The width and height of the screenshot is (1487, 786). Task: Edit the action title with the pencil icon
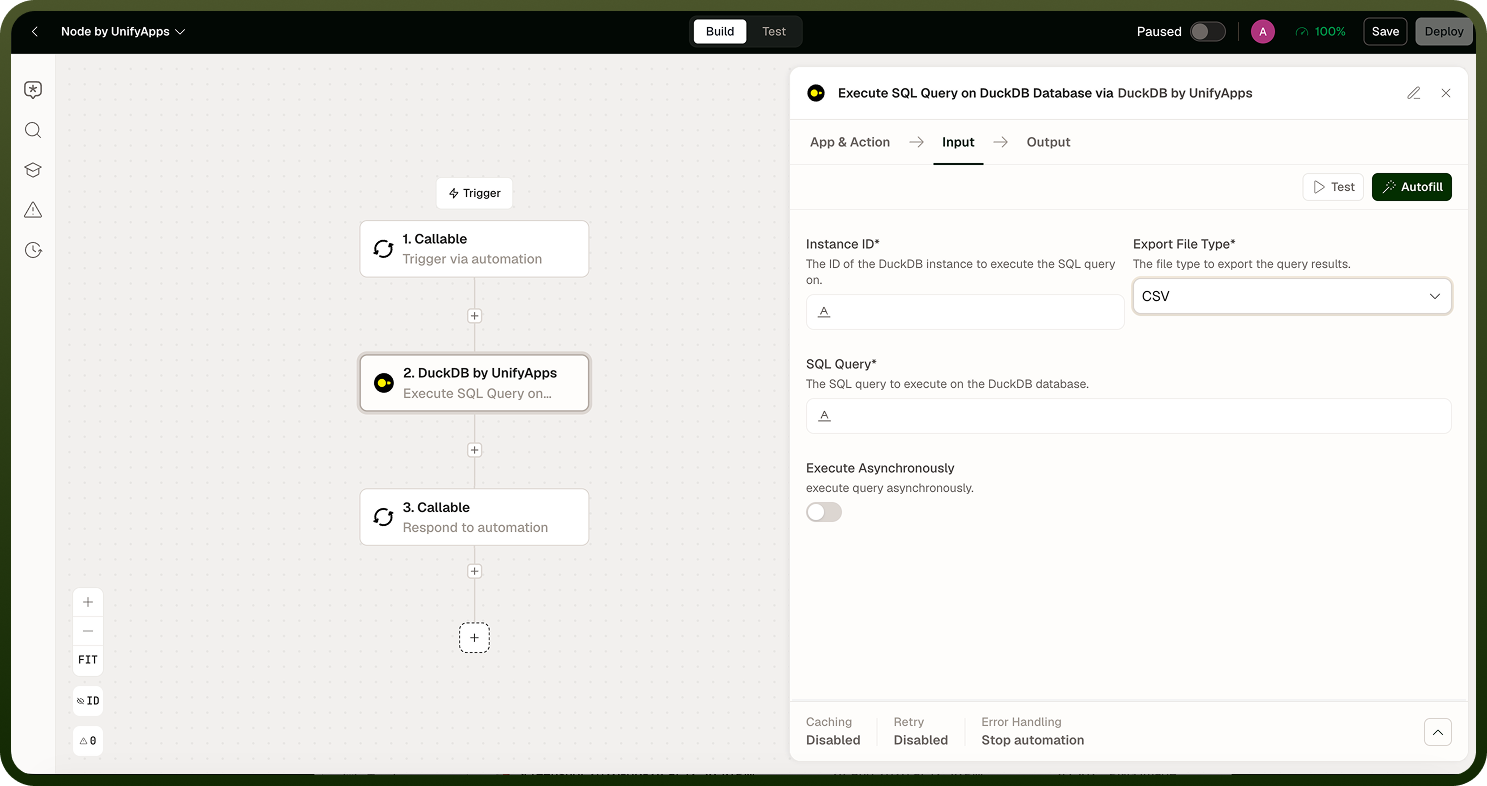coord(1414,93)
